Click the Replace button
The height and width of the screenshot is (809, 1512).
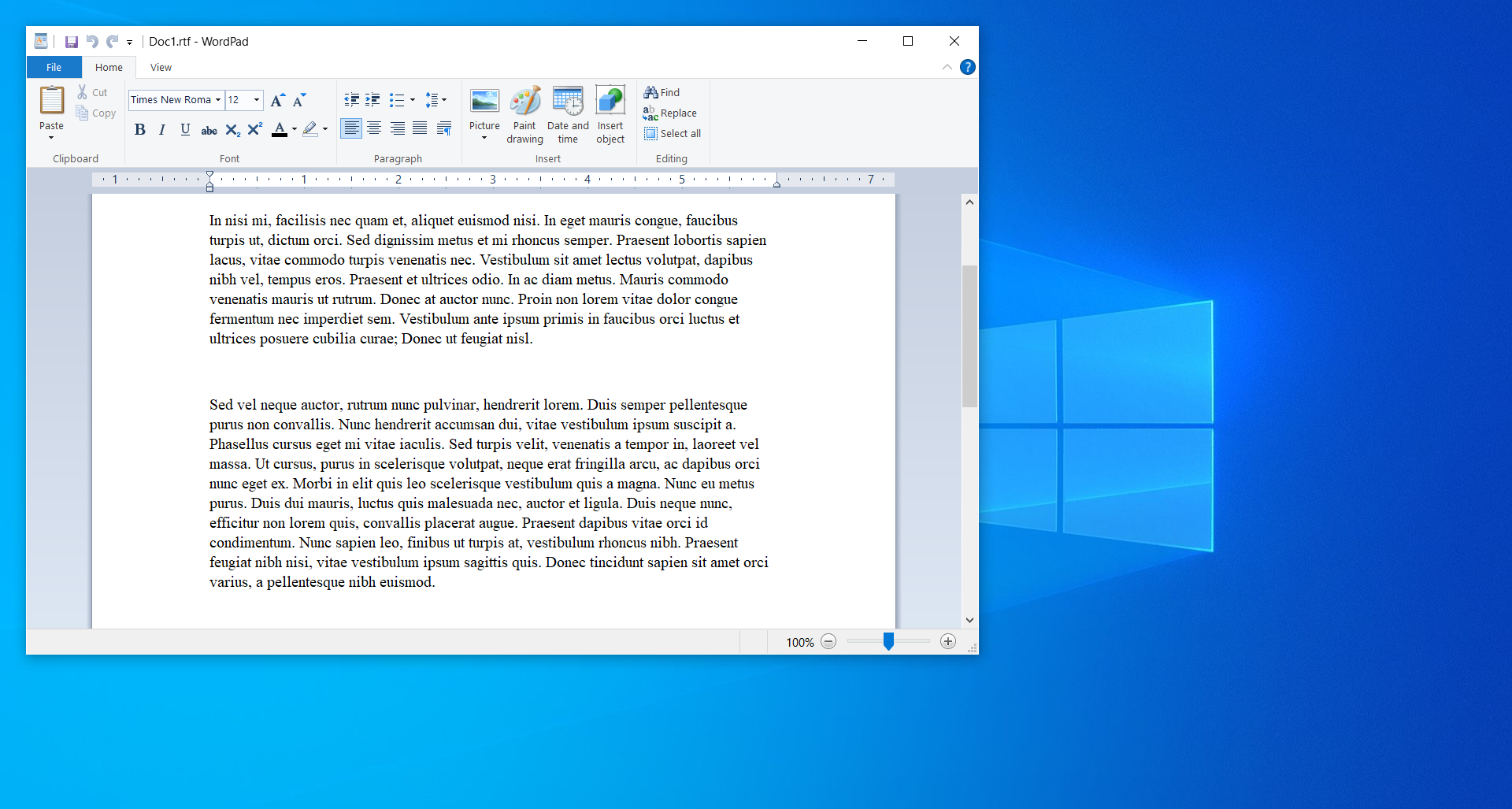point(670,113)
